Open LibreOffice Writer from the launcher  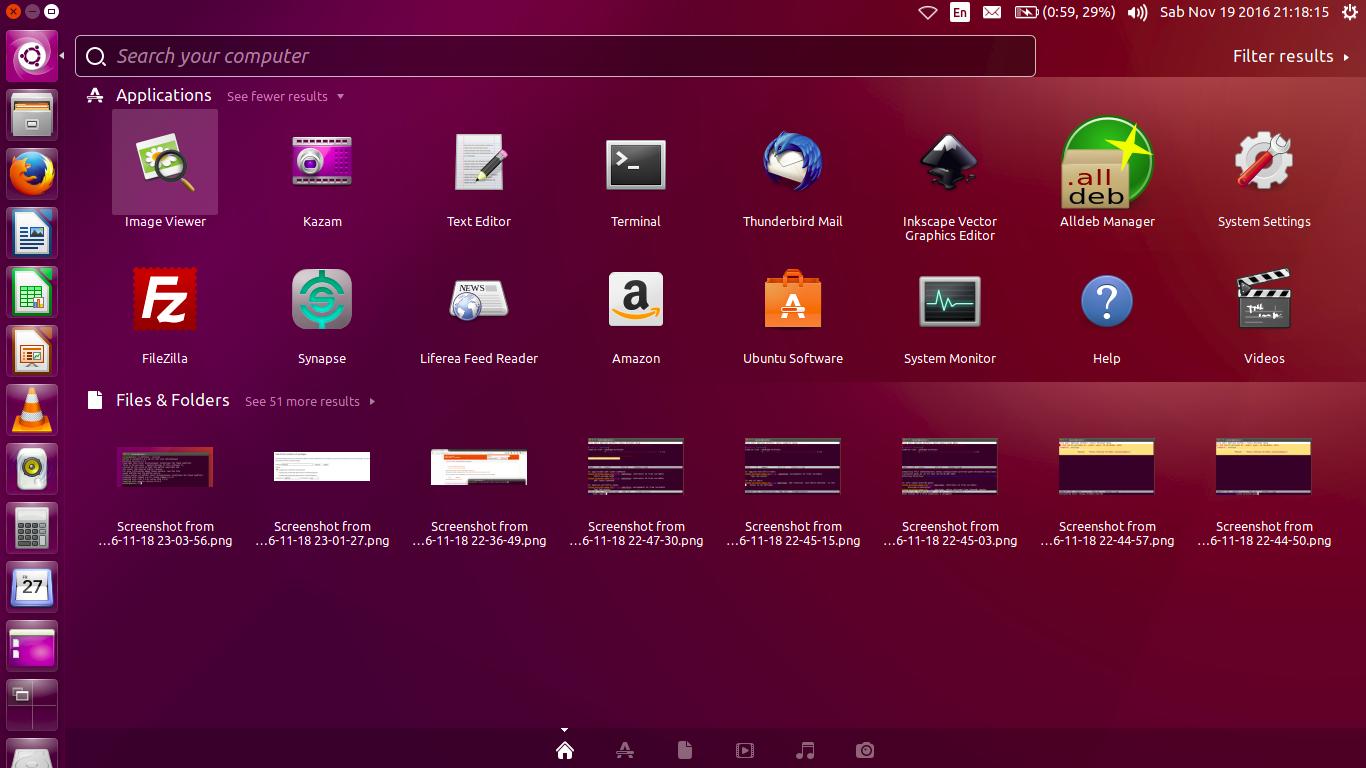pos(32,232)
